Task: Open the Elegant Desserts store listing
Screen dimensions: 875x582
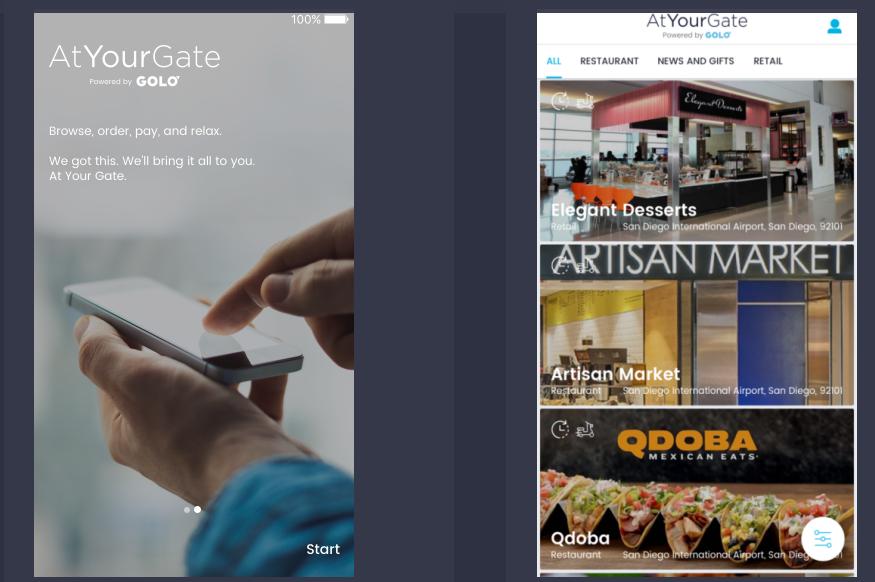Action: 696,161
